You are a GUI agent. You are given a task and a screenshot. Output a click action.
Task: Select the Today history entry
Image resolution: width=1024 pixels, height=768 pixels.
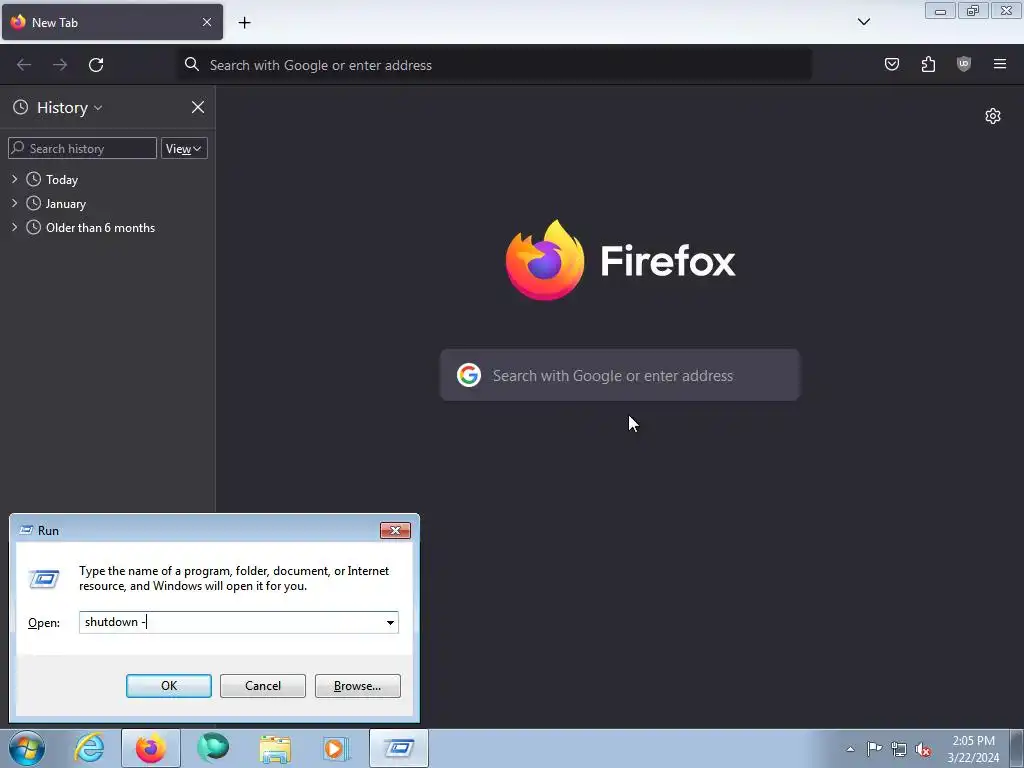pyautogui.click(x=62, y=180)
